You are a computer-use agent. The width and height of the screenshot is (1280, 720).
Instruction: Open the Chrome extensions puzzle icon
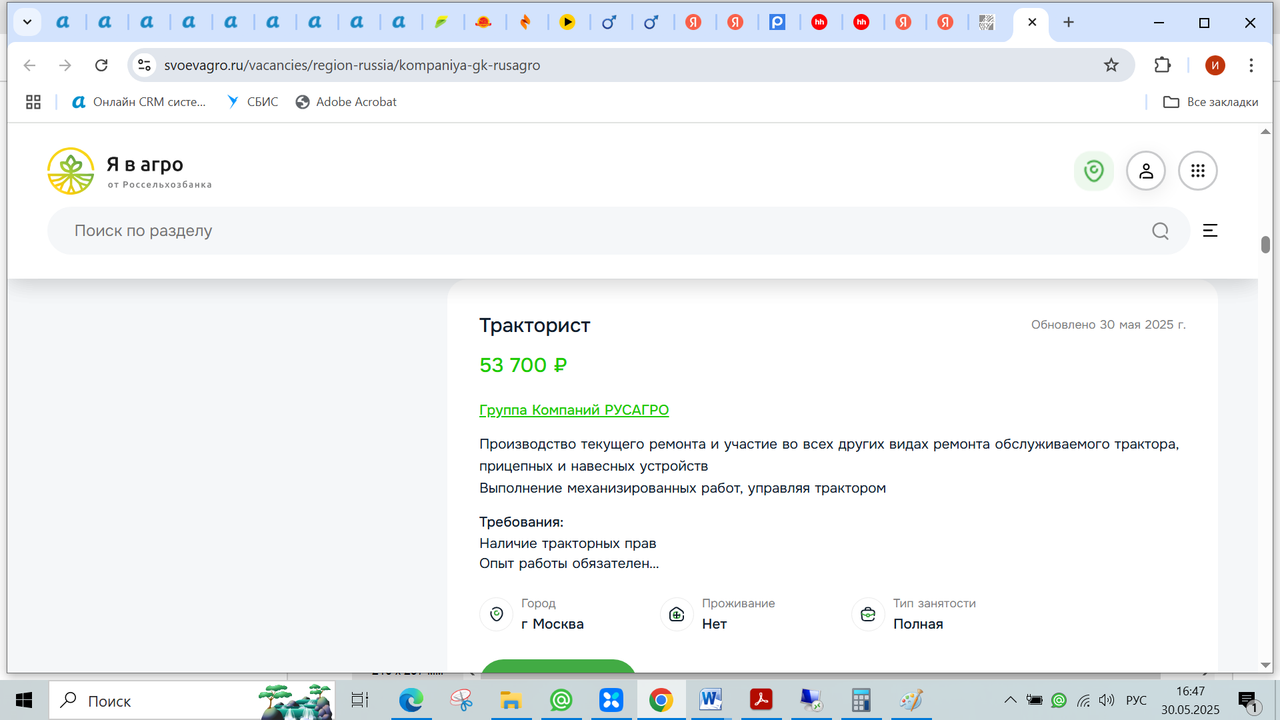click(1162, 65)
